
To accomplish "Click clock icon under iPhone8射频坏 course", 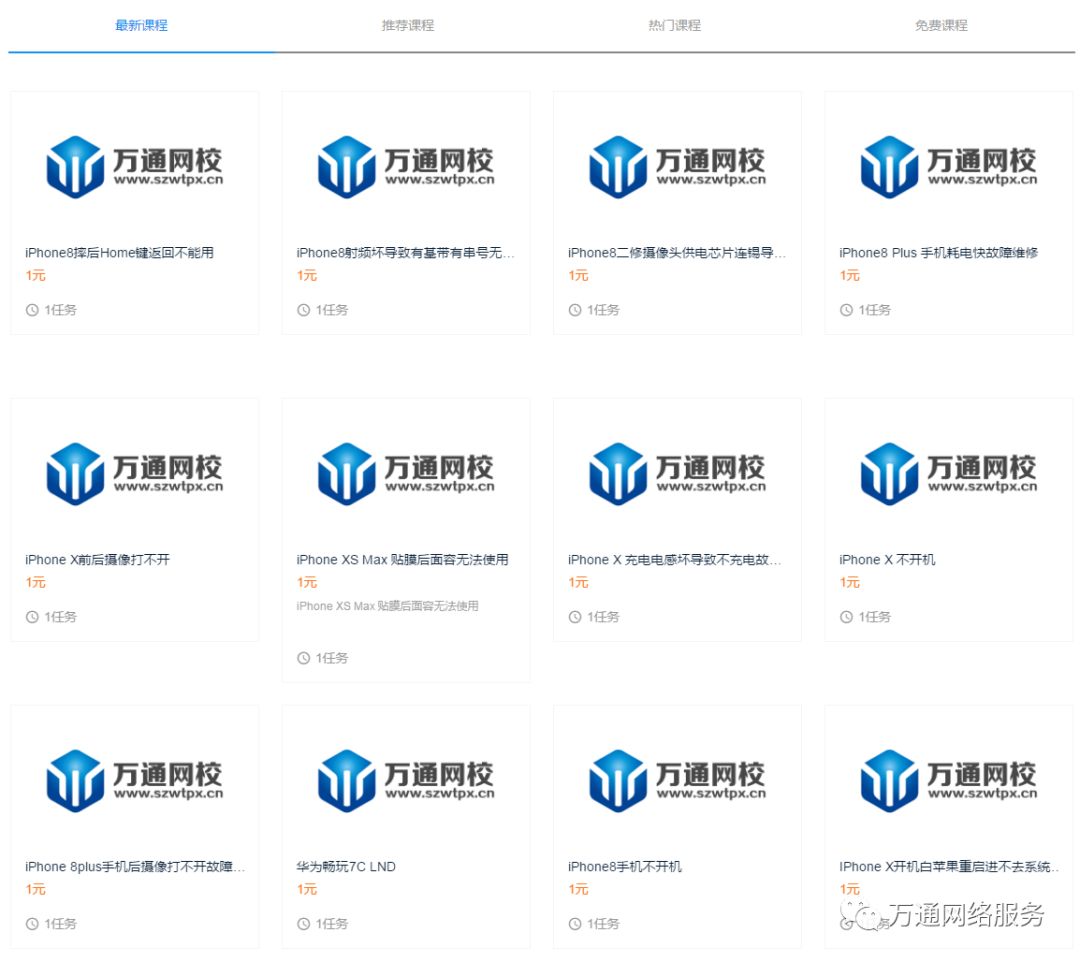I will [304, 310].
